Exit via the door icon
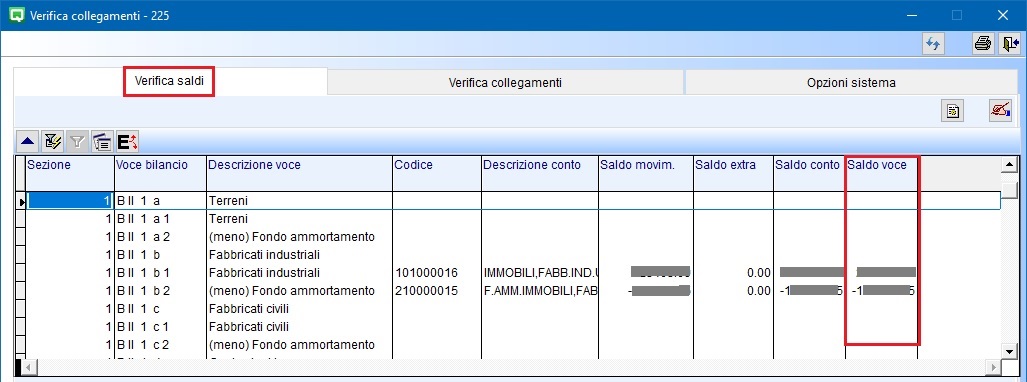Viewport: 1027px width, 382px height. [x=1009, y=44]
